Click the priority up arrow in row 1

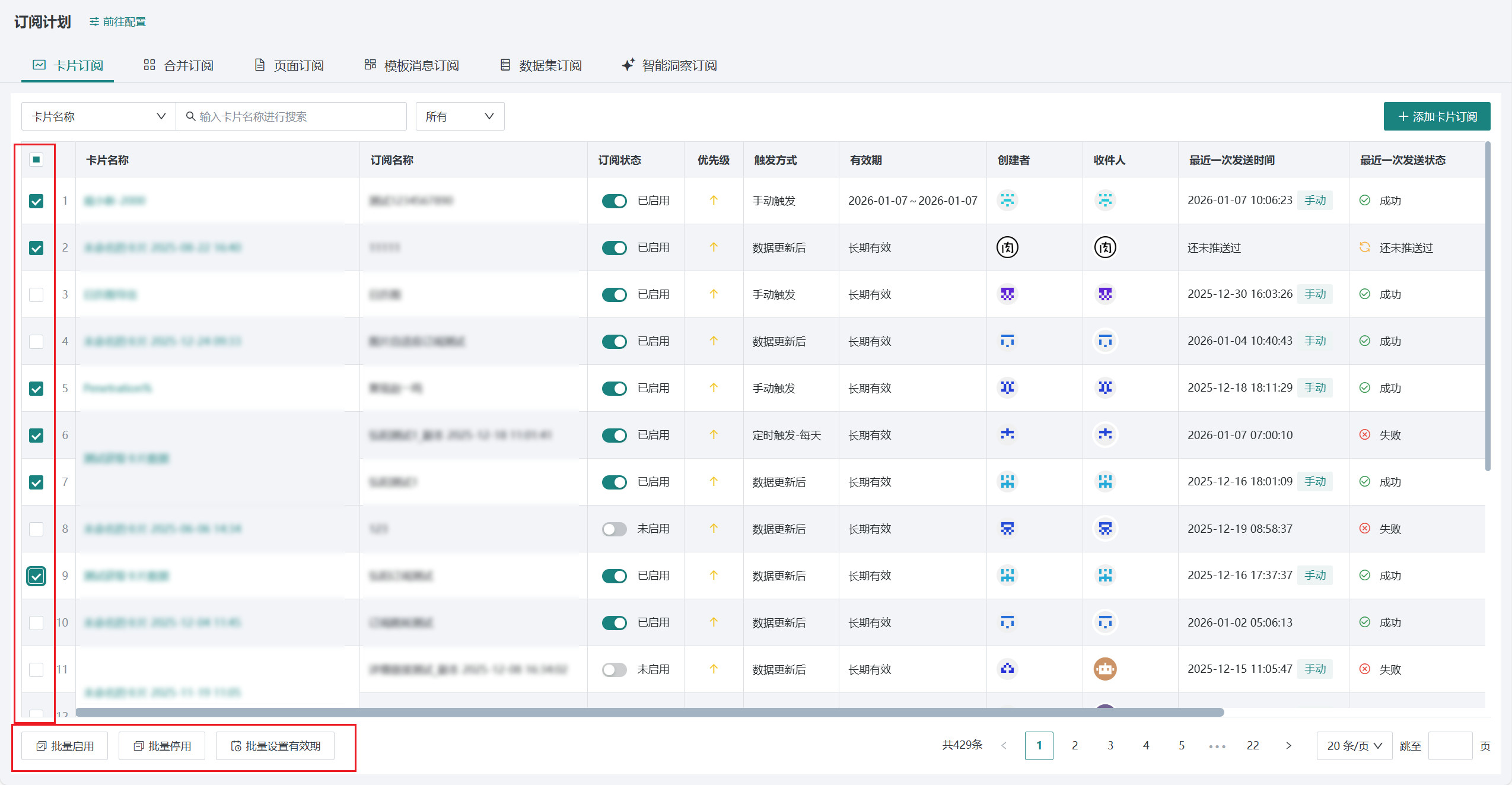pyautogui.click(x=713, y=201)
